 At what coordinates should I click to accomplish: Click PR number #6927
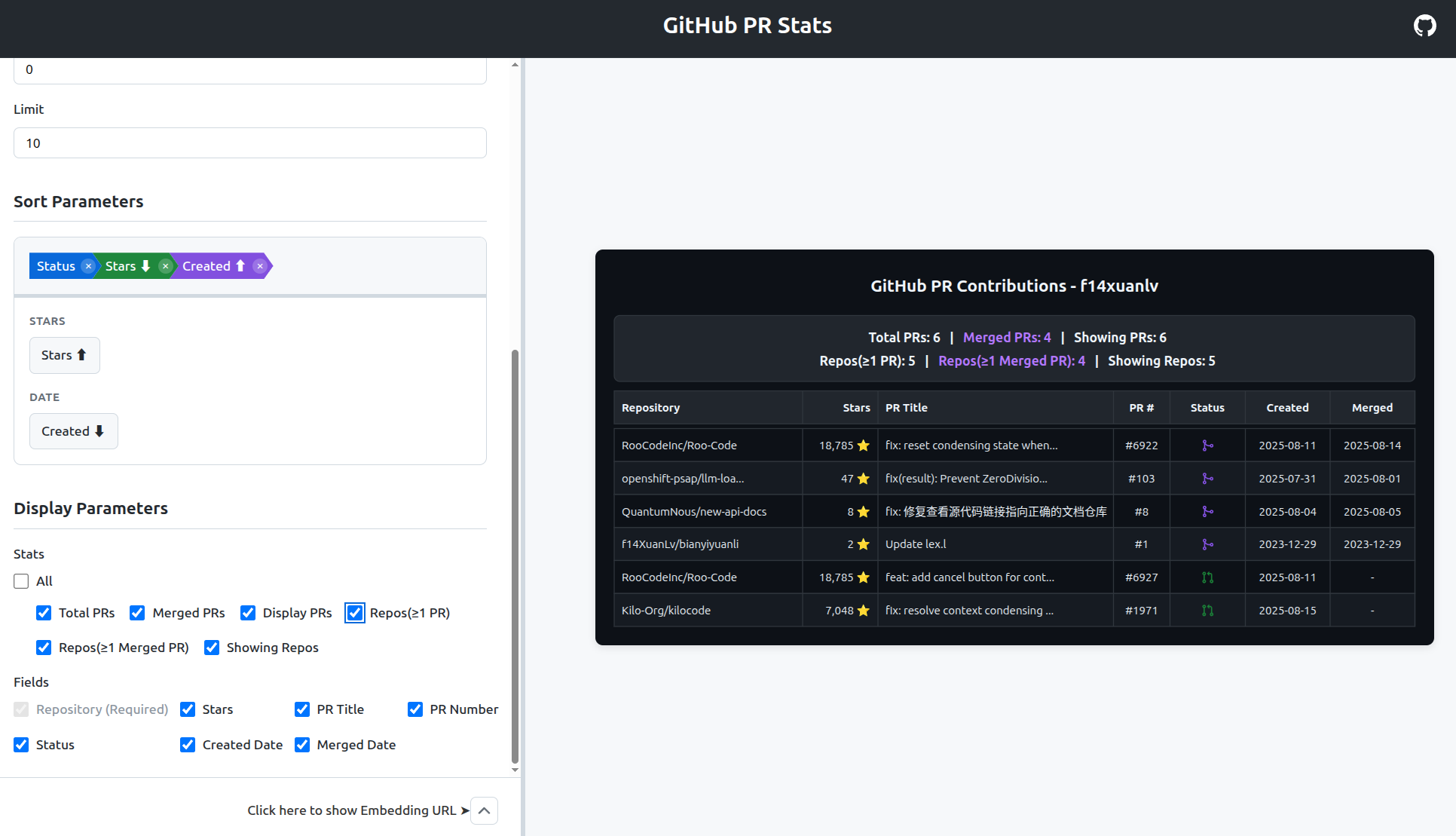(x=1141, y=577)
